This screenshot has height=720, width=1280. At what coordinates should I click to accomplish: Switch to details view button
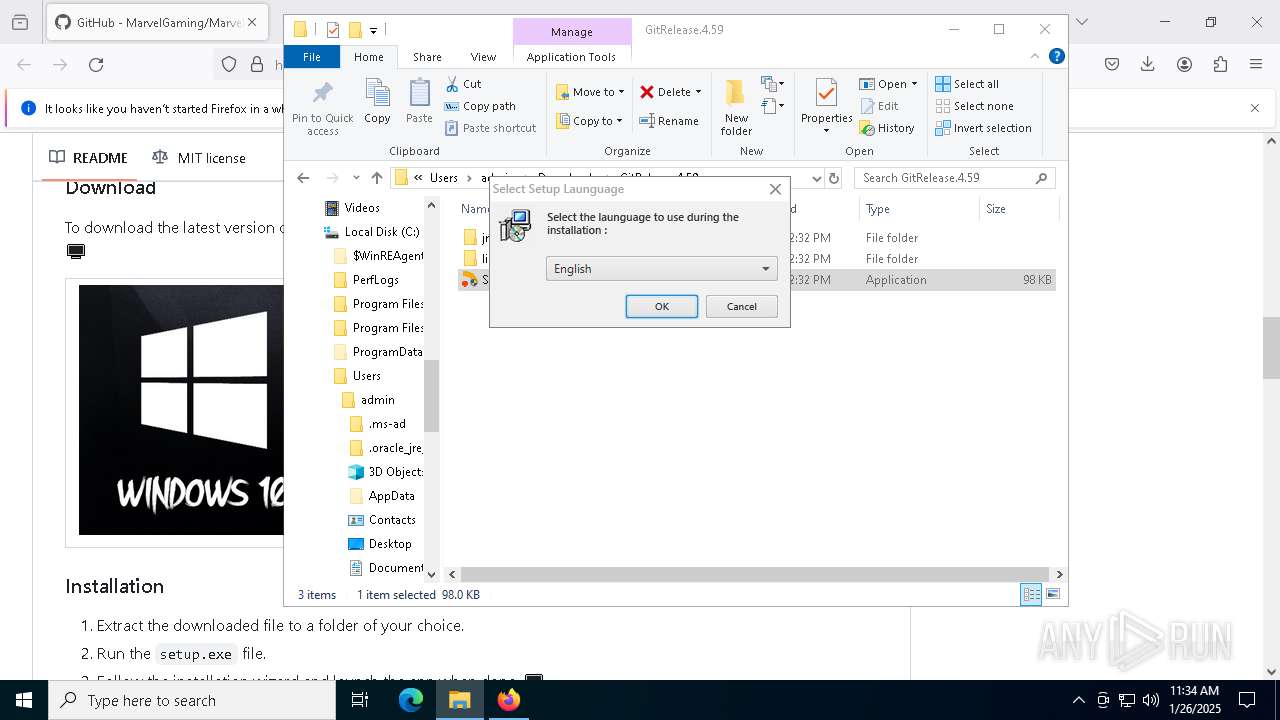1031,595
